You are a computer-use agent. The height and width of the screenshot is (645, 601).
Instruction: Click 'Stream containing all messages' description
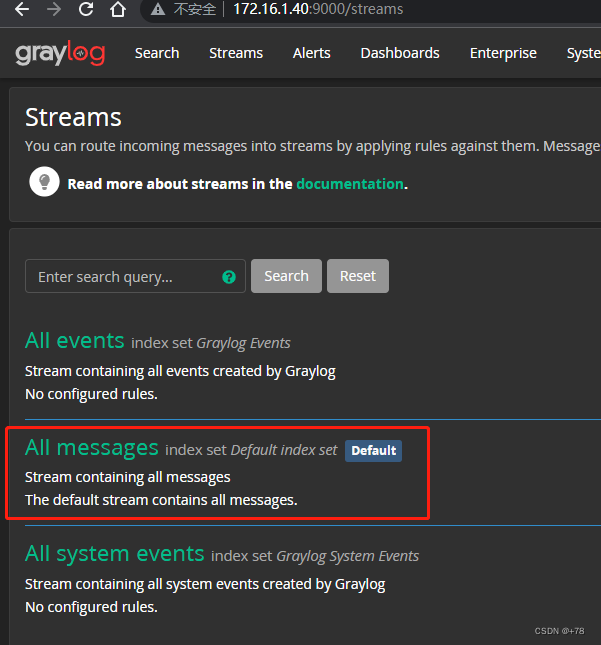(x=128, y=477)
